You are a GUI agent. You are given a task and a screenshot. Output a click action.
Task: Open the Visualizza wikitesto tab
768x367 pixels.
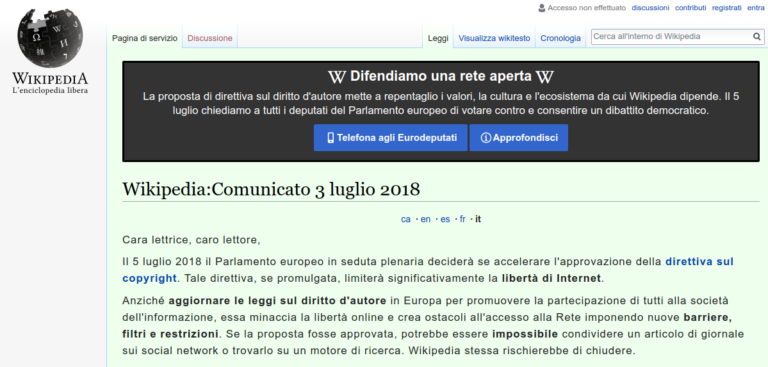tap(494, 38)
